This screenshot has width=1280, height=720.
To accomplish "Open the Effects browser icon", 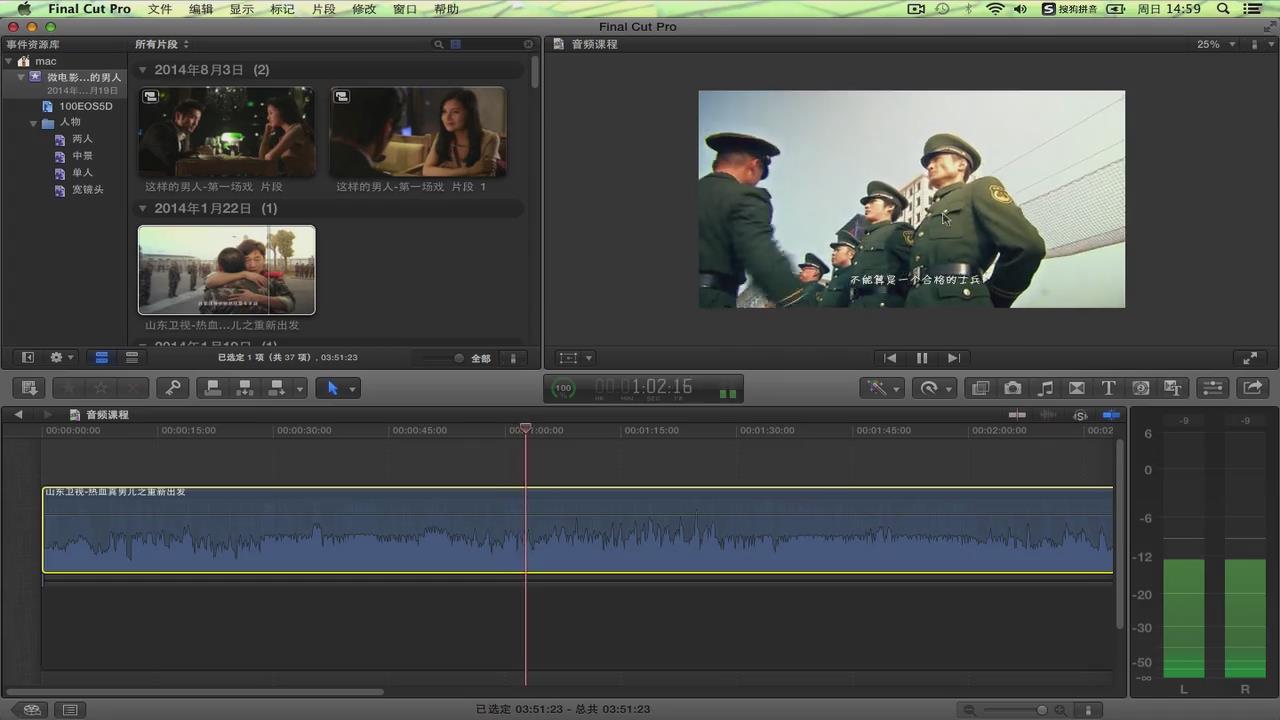I will click(x=980, y=388).
